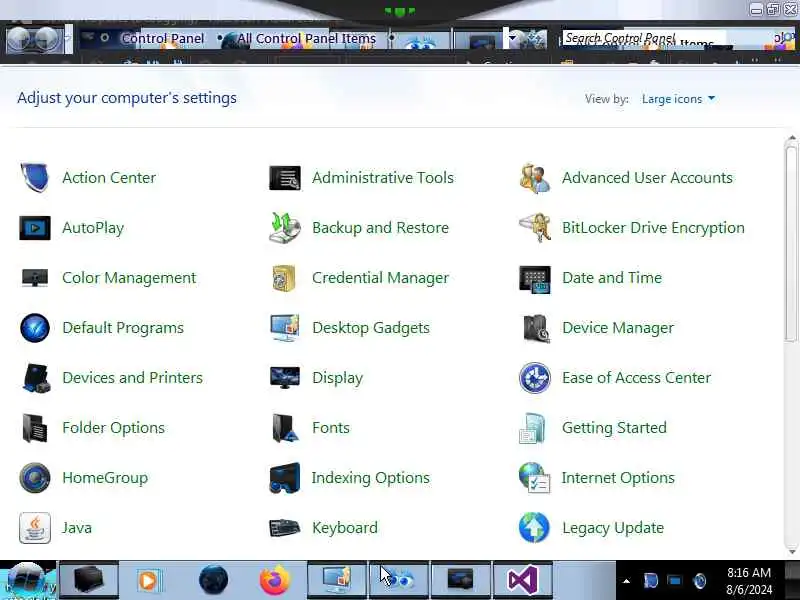The width and height of the screenshot is (800, 600).
Task: Open the Fonts icon
Action: (285, 428)
